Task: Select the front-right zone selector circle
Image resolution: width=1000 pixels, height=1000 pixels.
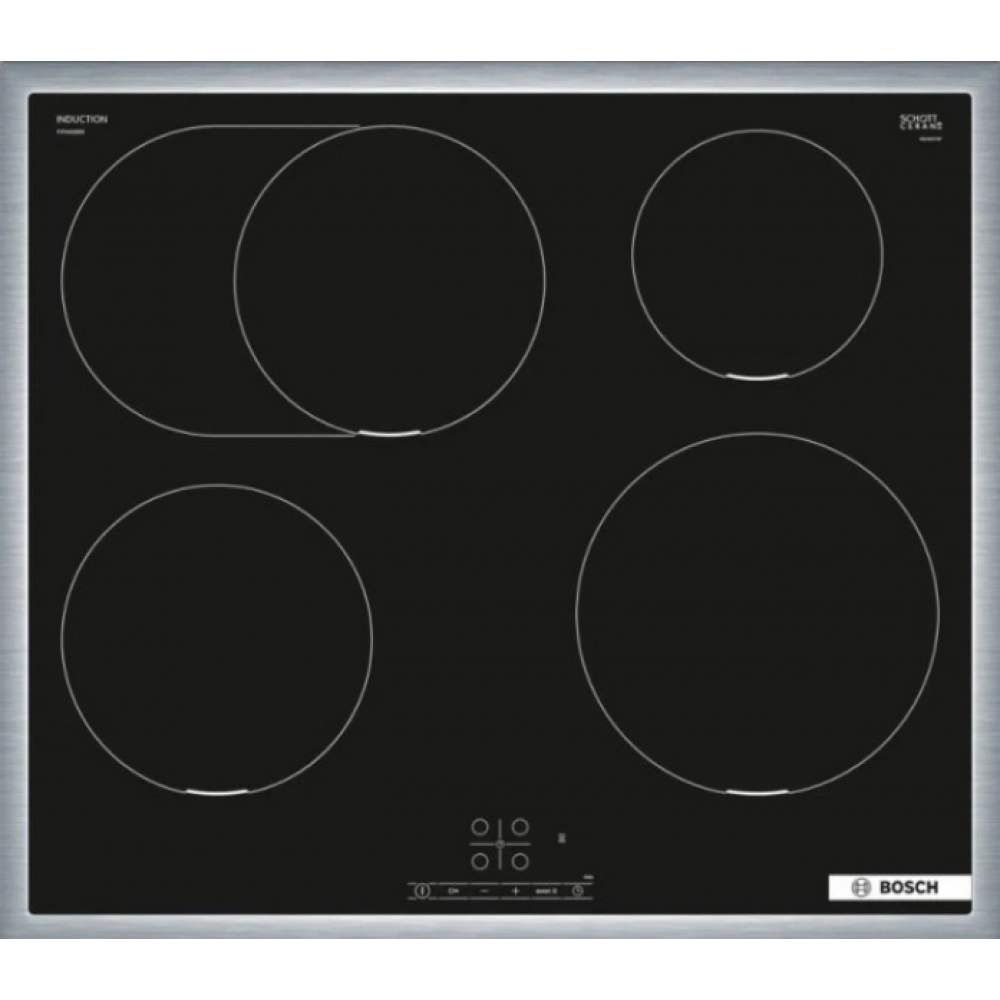Action: 521,862
